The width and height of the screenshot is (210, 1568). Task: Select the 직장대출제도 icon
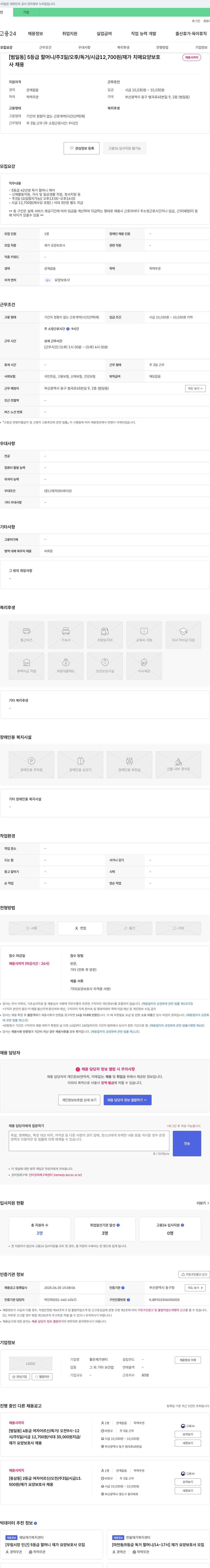coord(66,666)
